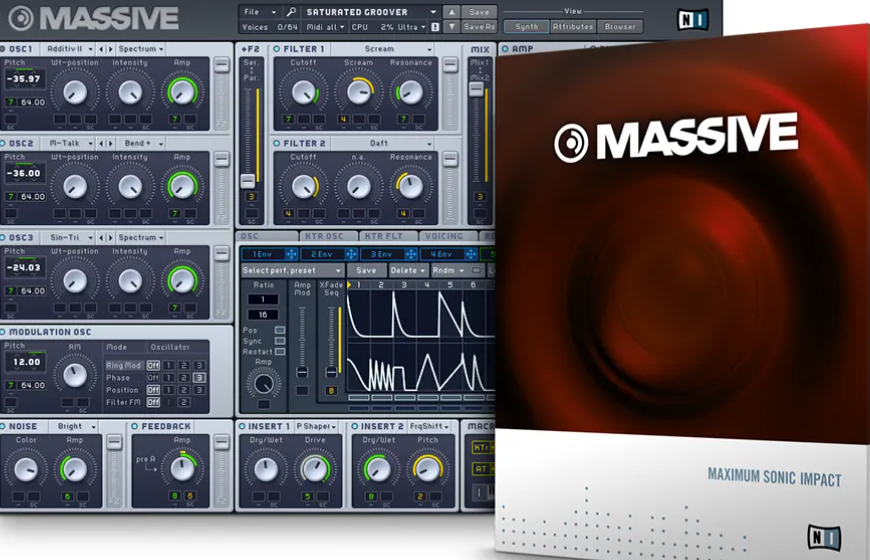Image resolution: width=870 pixels, height=560 pixels.
Task: Toggle the OSC1 power button
Action: (2, 49)
